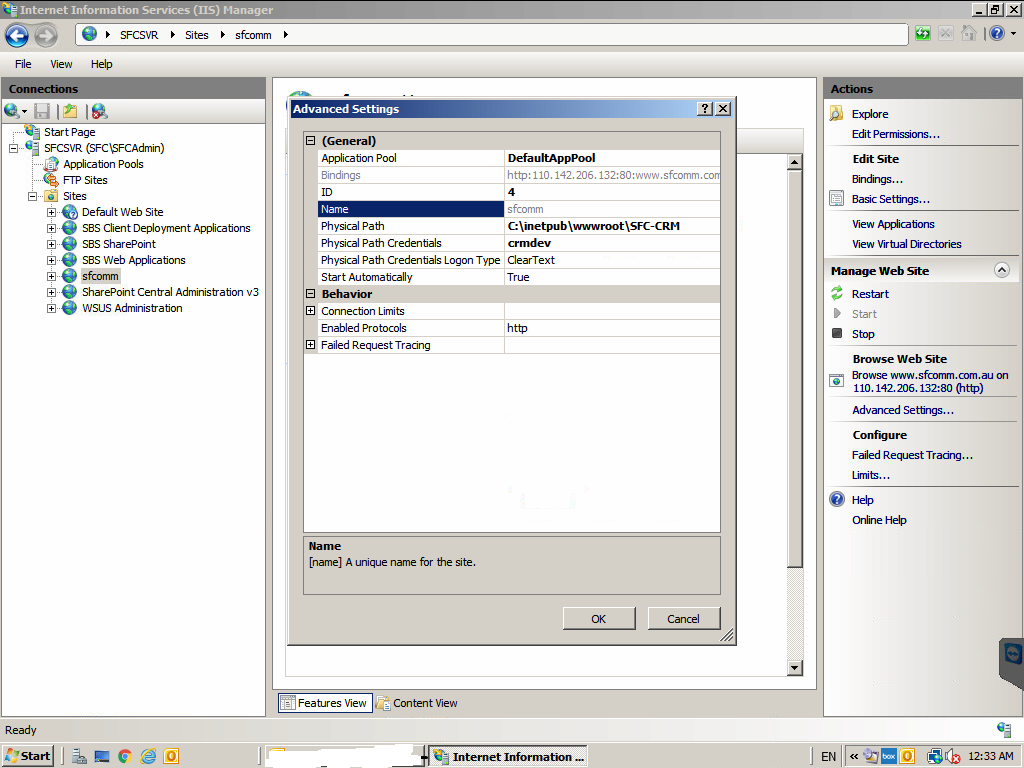Select the Start Automatically True value
The height and width of the screenshot is (768, 1024).
[x=518, y=277]
